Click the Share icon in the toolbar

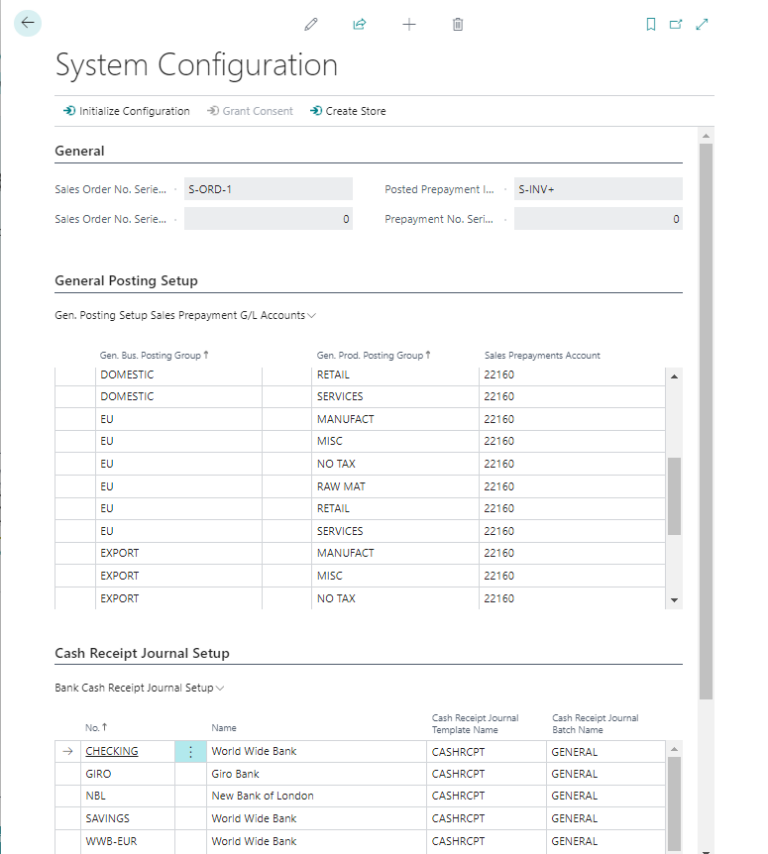pos(359,24)
